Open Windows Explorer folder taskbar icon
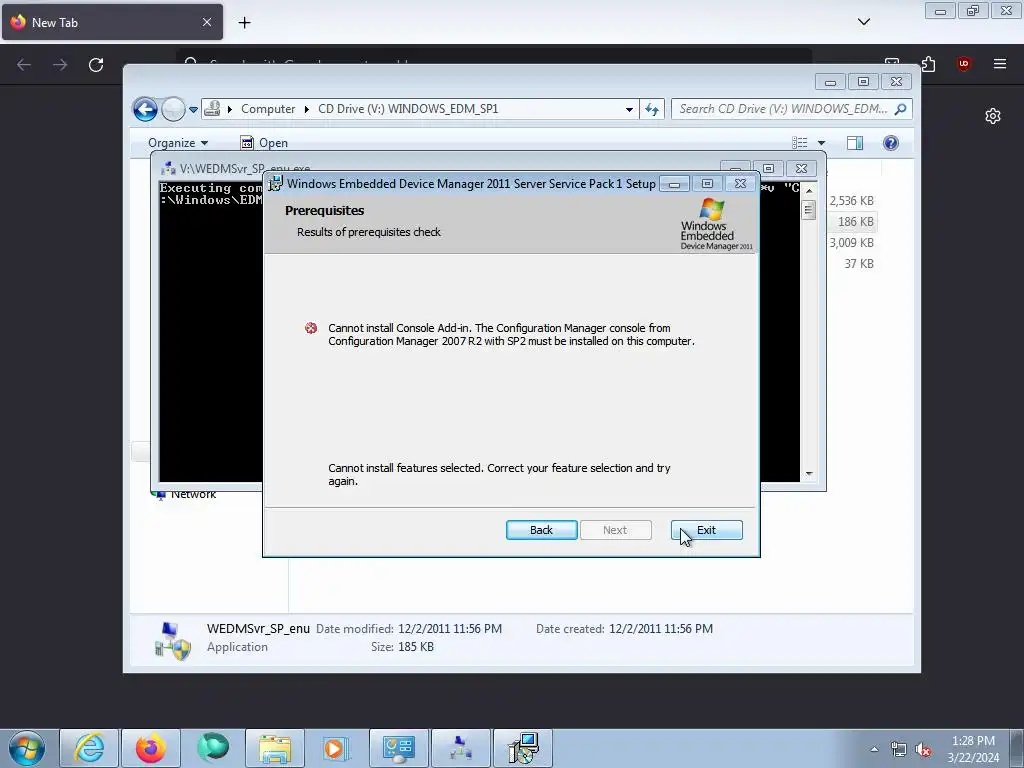This screenshot has height=768, width=1024. pyautogui.click(x=275, y=748)
